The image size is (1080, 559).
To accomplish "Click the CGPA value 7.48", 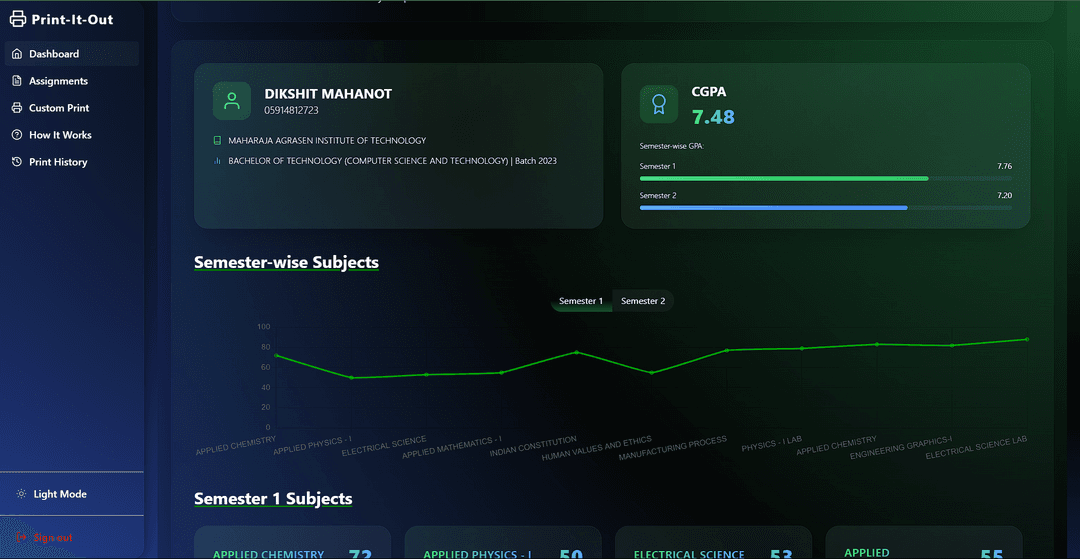I will [713, 117].
